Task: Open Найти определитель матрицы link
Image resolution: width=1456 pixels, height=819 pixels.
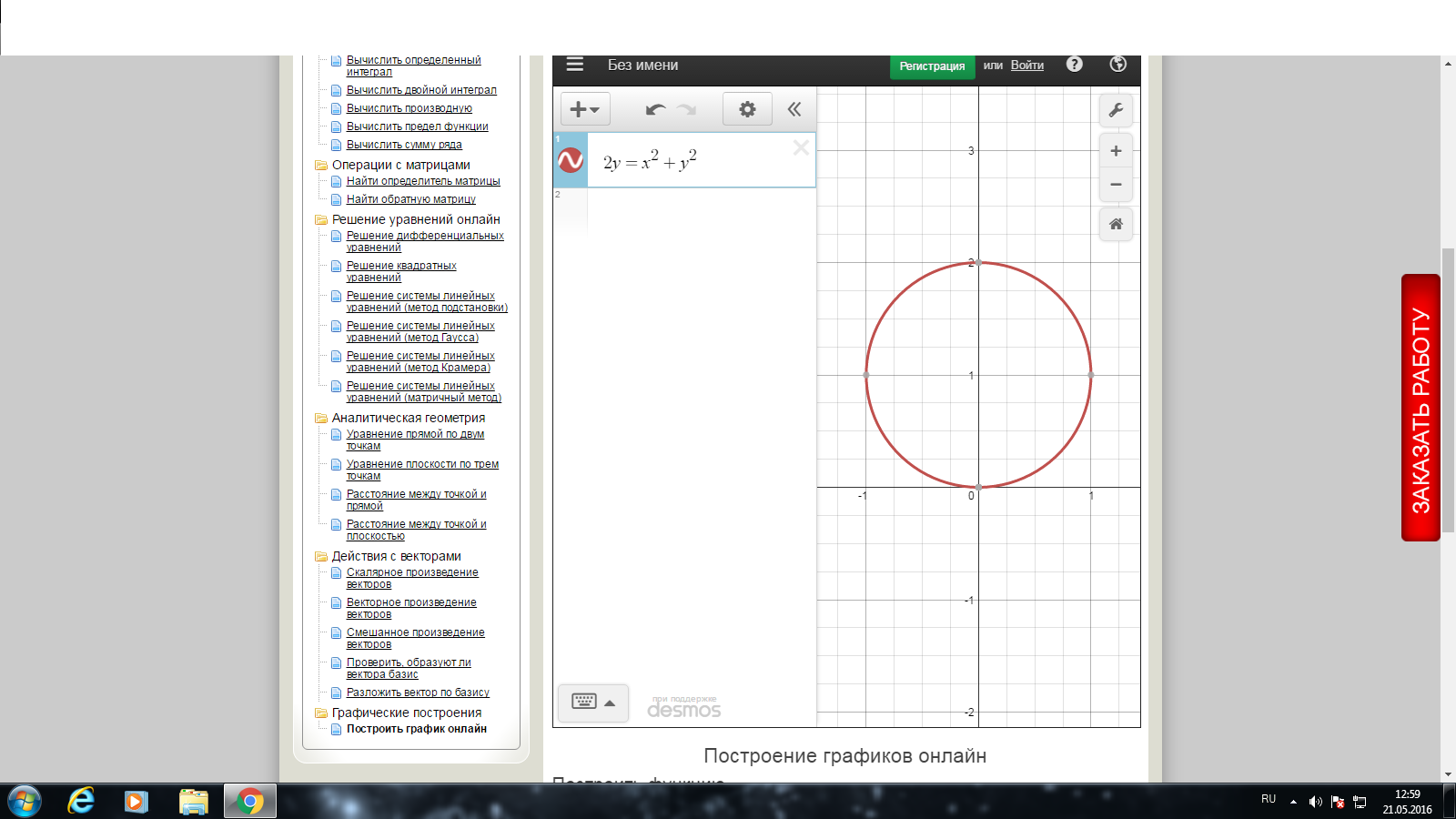Action: coord(423,181)
